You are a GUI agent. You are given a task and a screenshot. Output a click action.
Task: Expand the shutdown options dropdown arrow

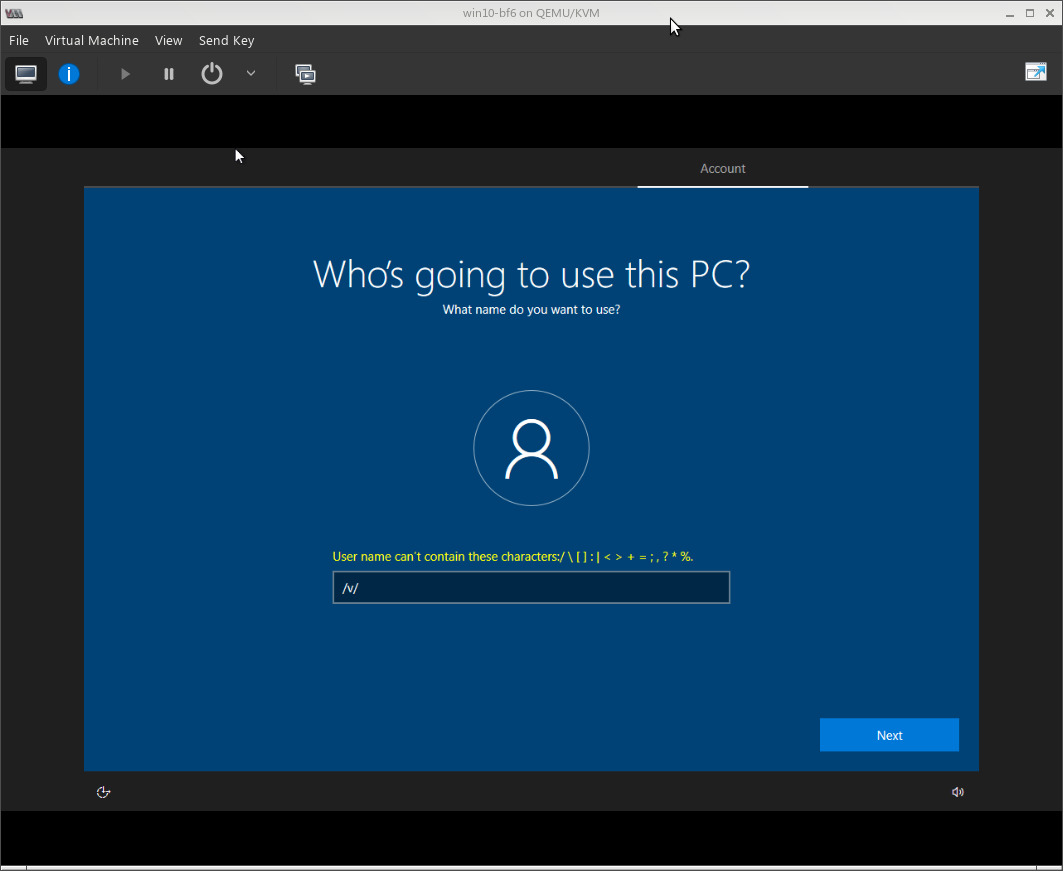251,73
